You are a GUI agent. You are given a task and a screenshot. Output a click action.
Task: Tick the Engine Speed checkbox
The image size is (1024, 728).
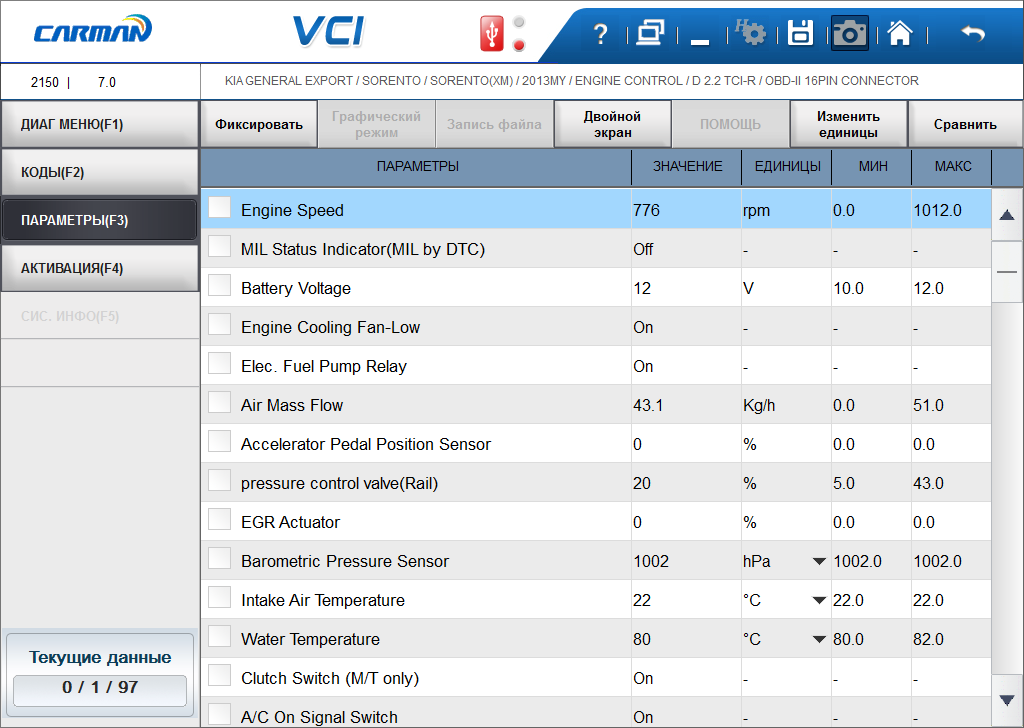click(x=219, y=208)
